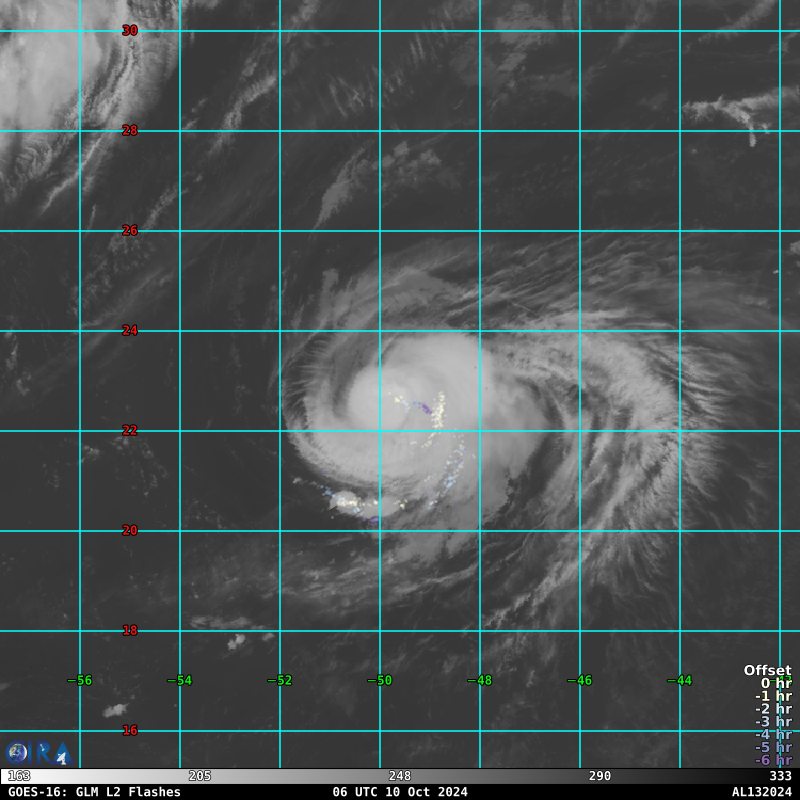Click longitude label -44
800x800 pixels.
680,680
